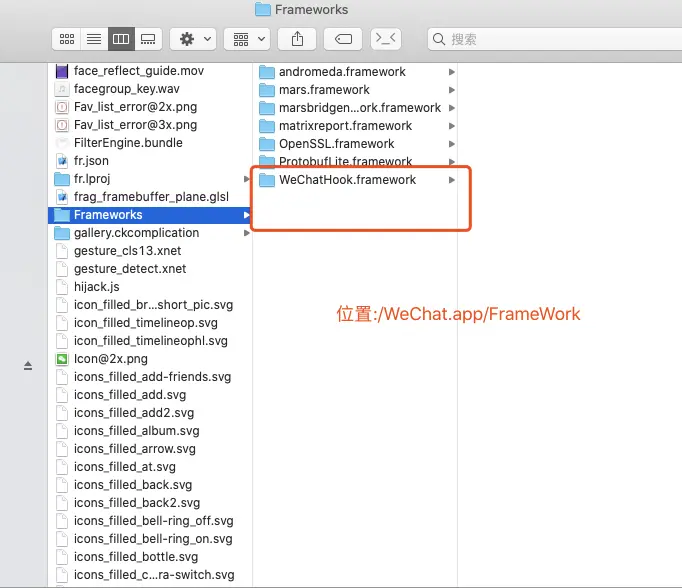Viewport: 682px width, 588px height.
Task: Select icons_filled_at.svg
Action: coord(124,467)
